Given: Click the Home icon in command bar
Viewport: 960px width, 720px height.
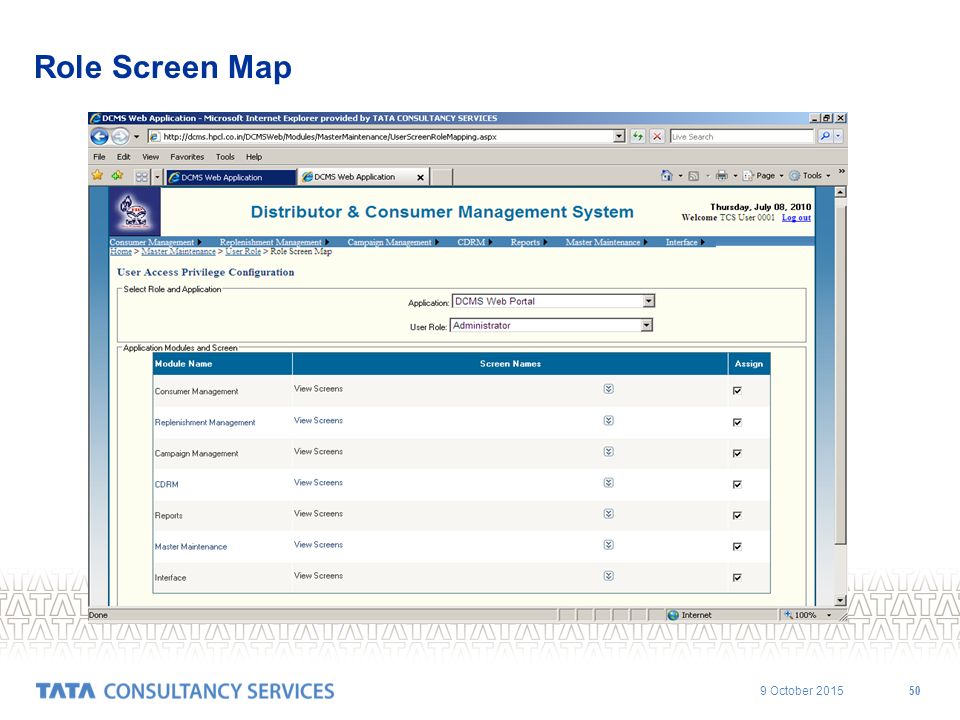Looking at the screenshot, I should click(667, 176).
